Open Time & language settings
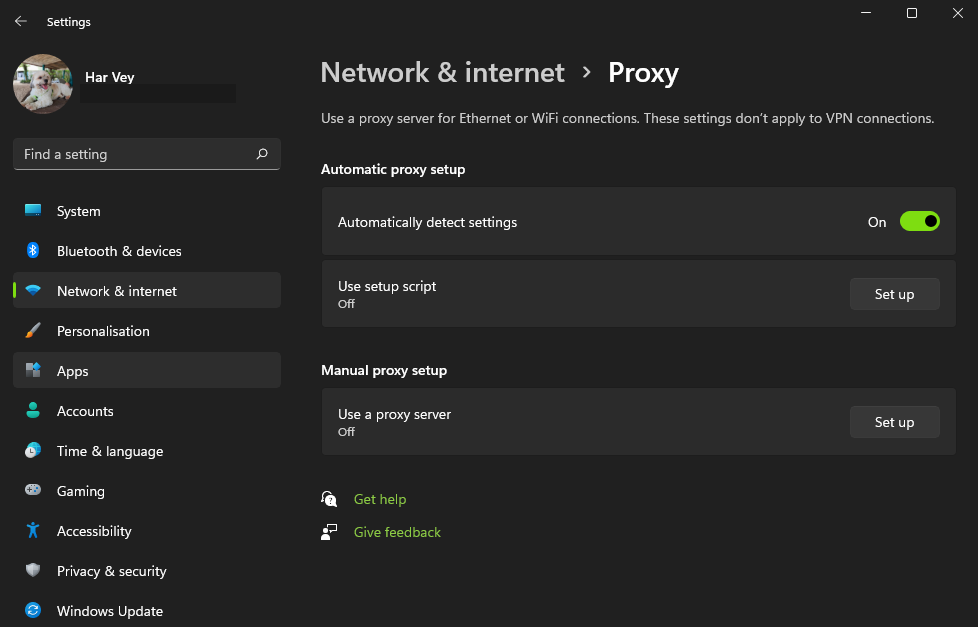The image size is (978, 627). [147, 450]
